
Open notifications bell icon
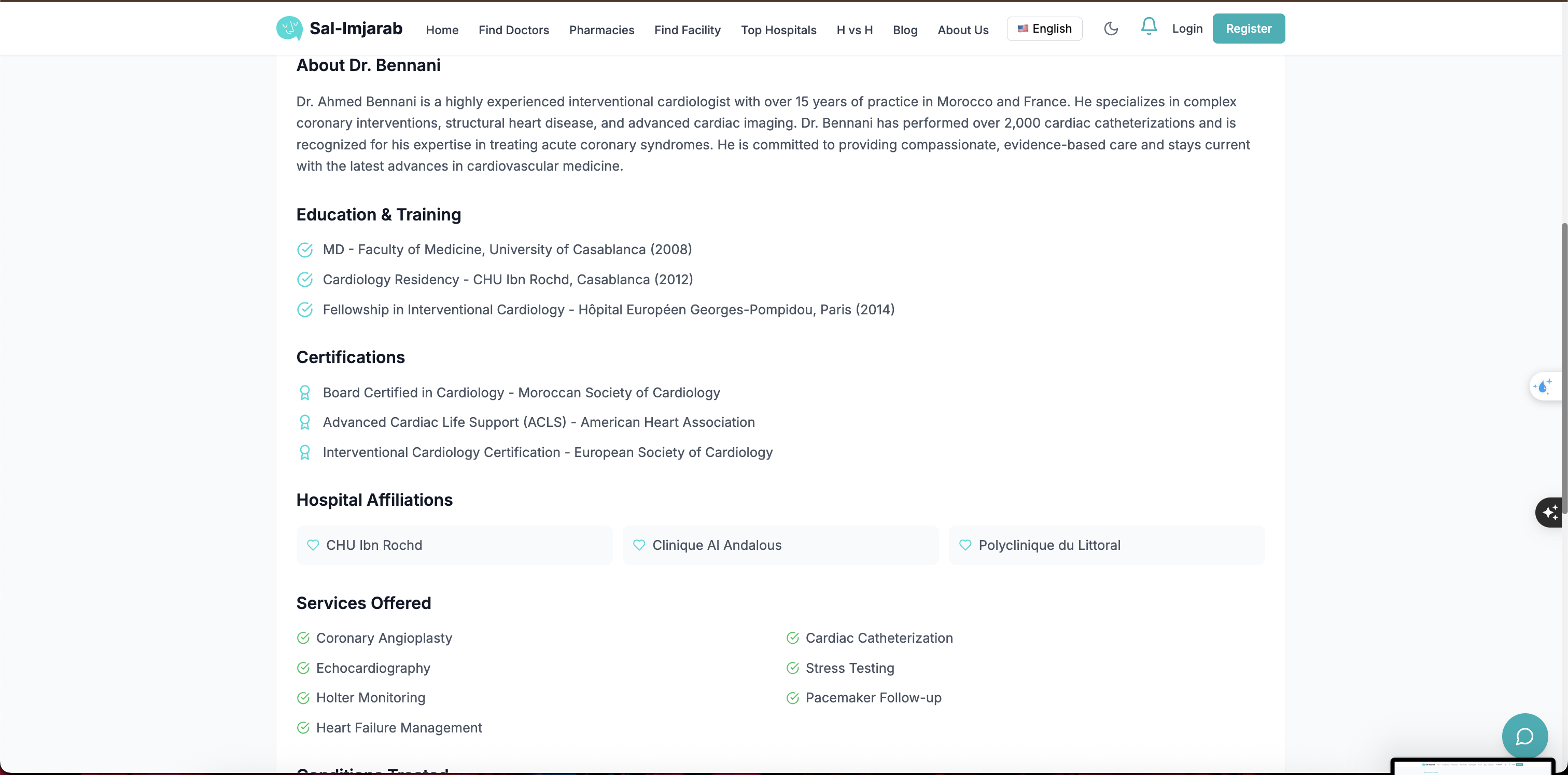1148,27
